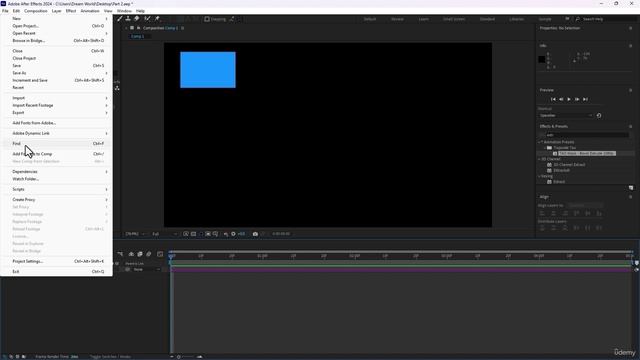Reset the preview shortcut settings icon

tap(599, 116)
